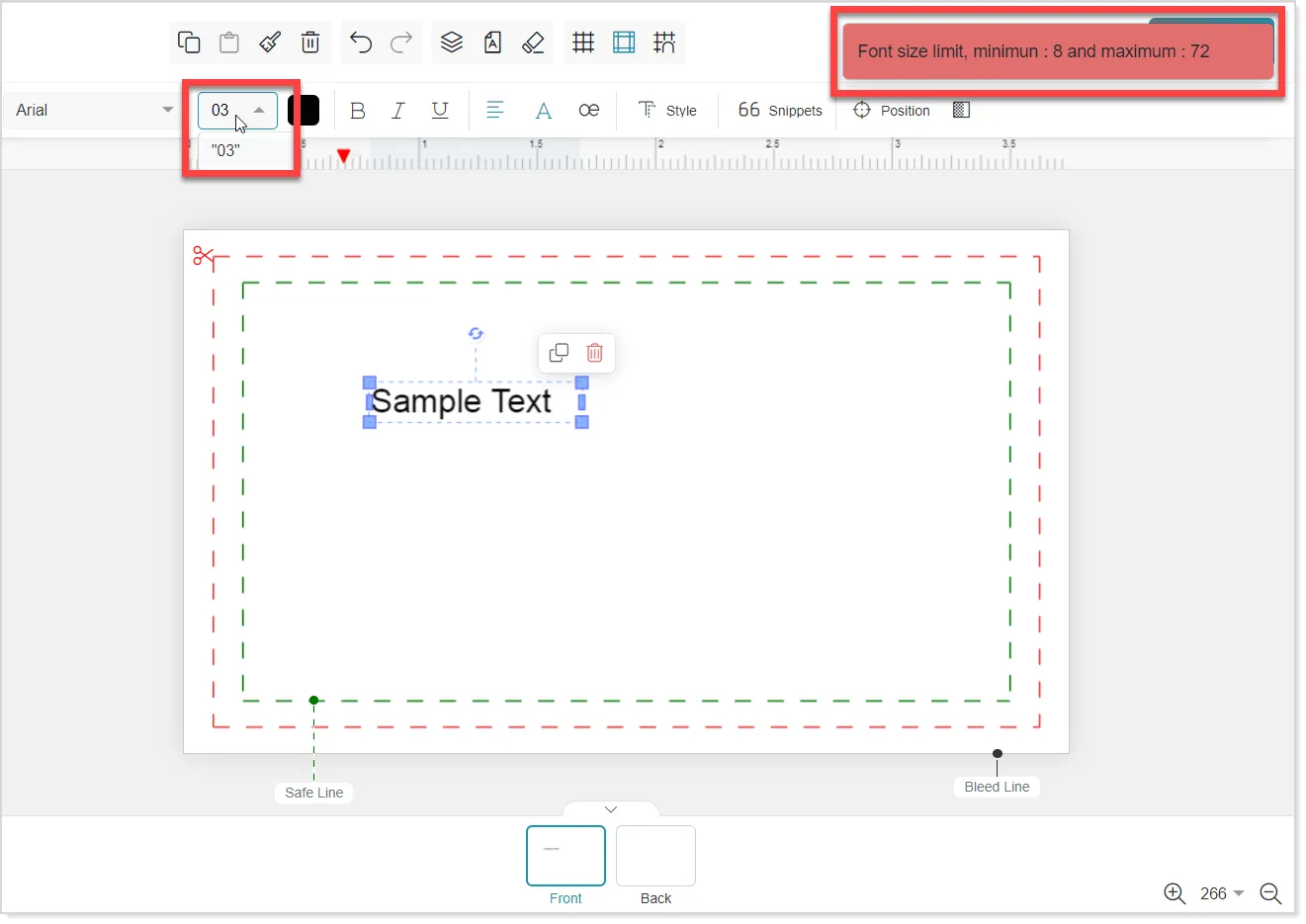Screen dimensions: 1306x924
Task: Click the copy icon in top toolbar
Action: (x=189, y=42)
